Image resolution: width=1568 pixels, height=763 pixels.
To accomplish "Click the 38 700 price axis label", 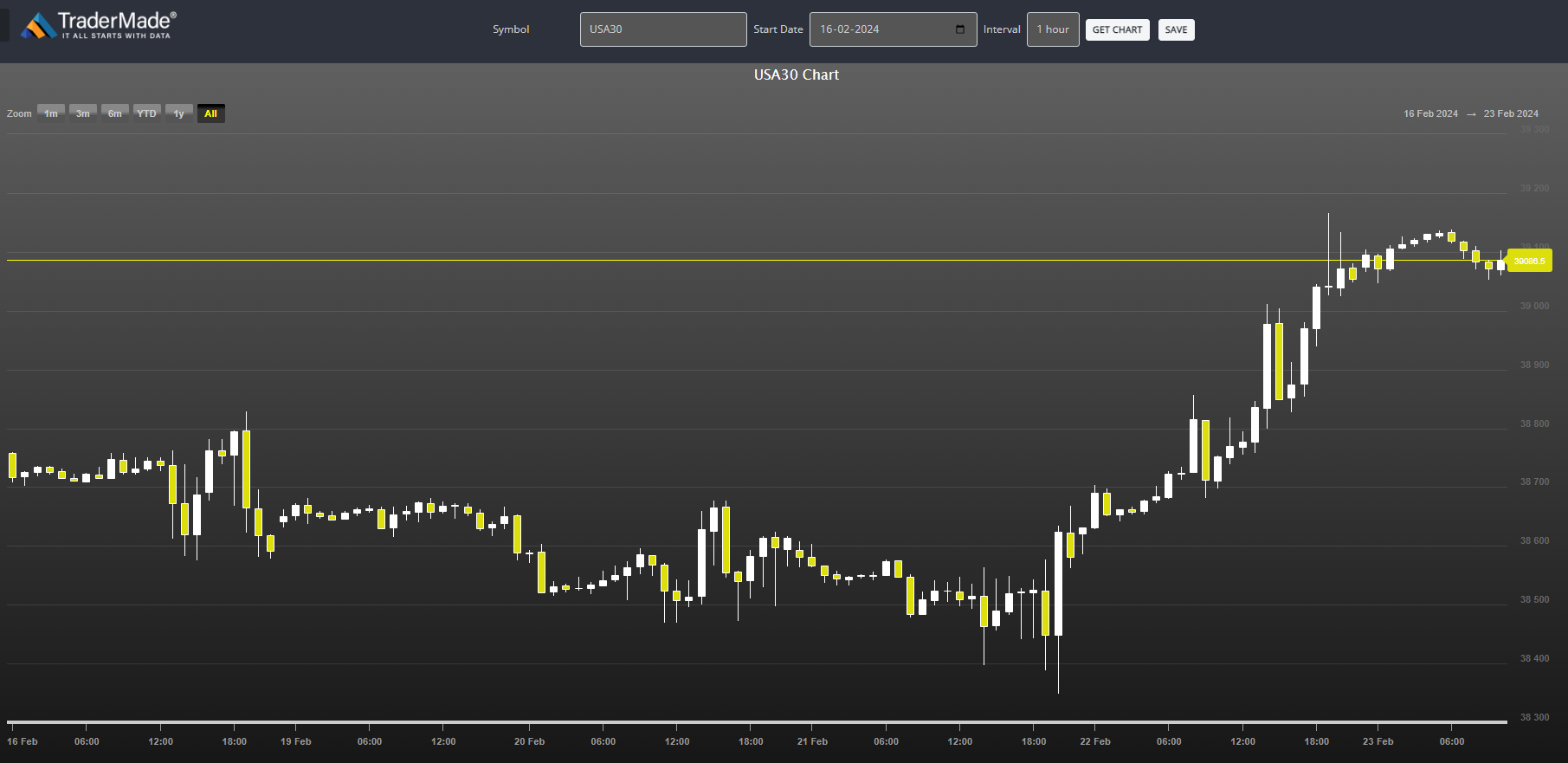I will coord(1535,482).
